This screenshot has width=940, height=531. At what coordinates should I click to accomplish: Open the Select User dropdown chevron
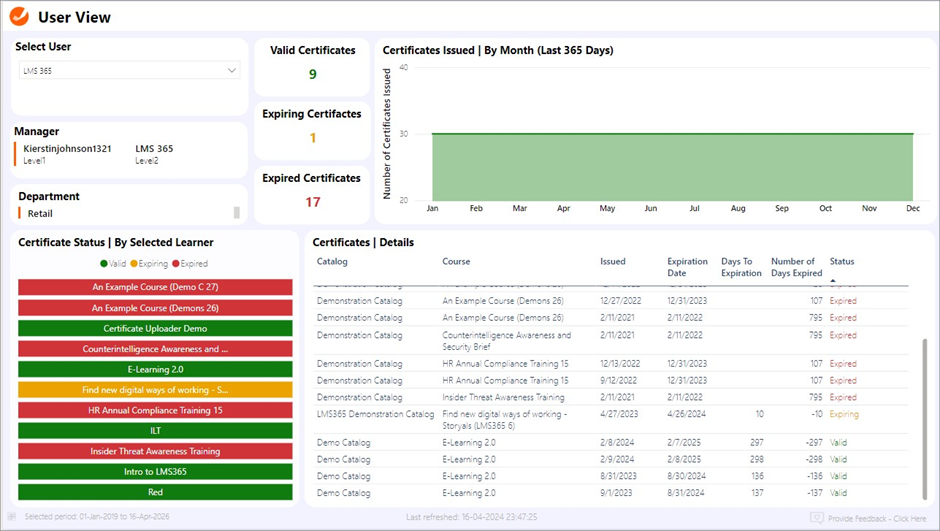click(232, 71)
